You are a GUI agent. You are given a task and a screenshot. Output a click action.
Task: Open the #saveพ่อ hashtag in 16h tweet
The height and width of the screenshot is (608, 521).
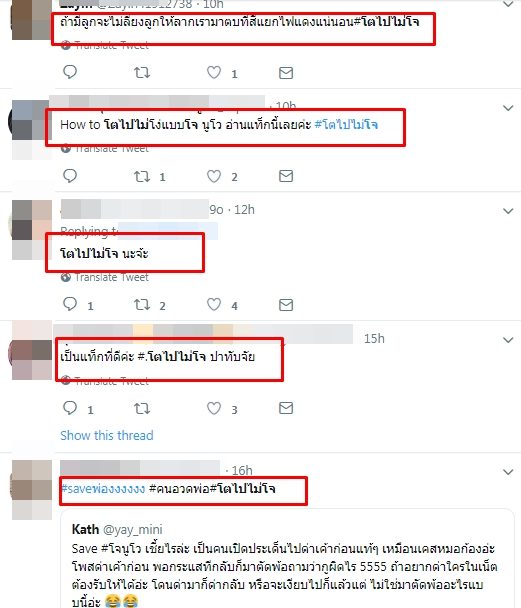(103, 489)
